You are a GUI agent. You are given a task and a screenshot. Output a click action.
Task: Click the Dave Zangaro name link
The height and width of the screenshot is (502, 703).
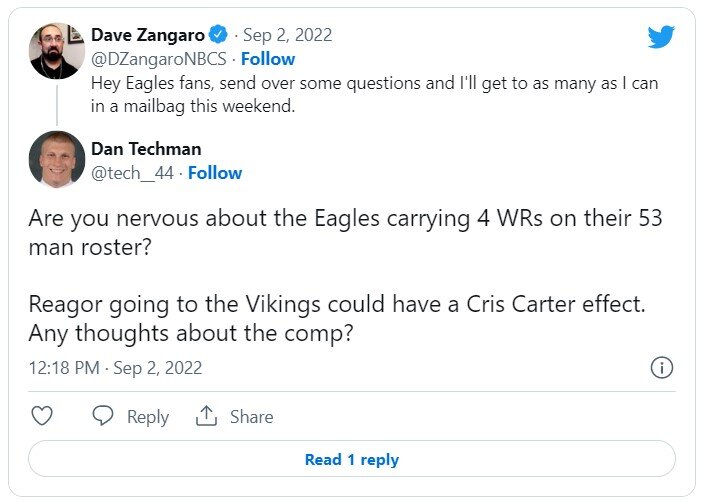[x=147, y=37]
